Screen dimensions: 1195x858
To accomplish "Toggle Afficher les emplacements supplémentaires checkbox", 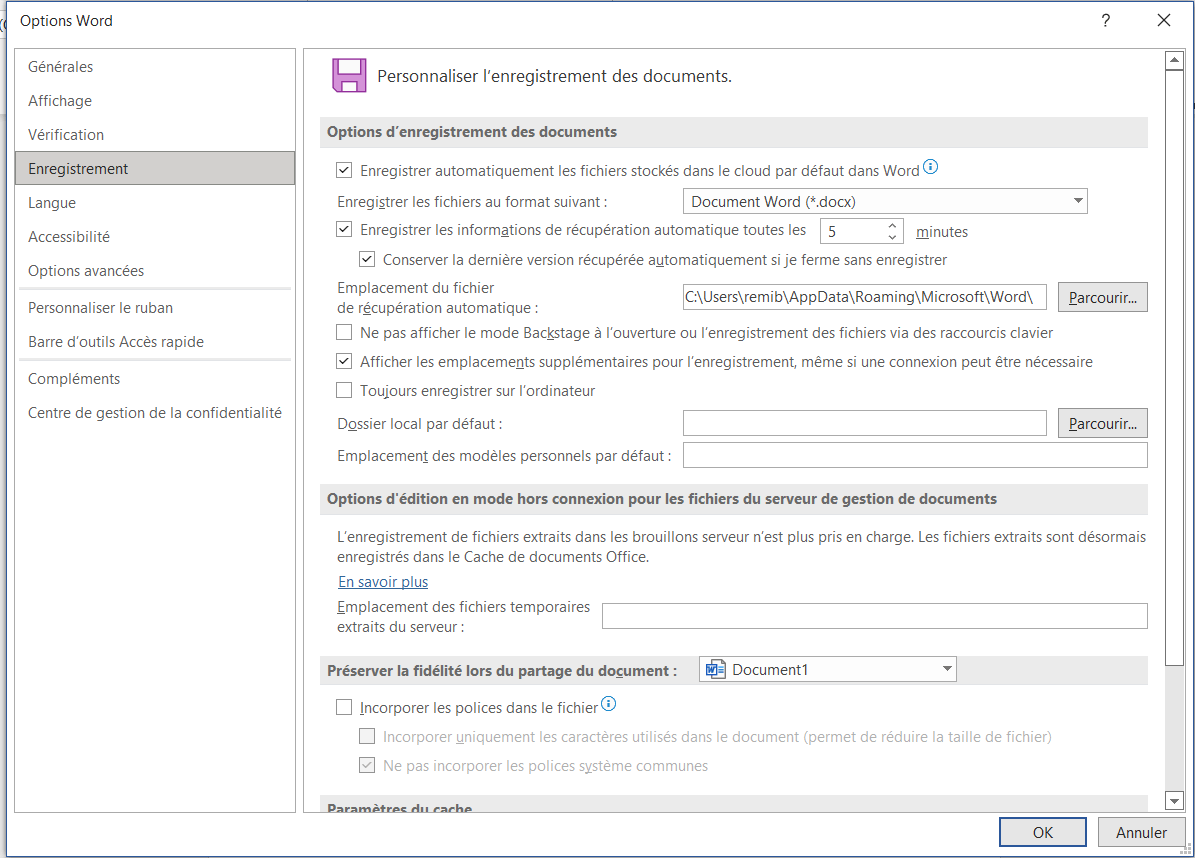I will 344,361.
